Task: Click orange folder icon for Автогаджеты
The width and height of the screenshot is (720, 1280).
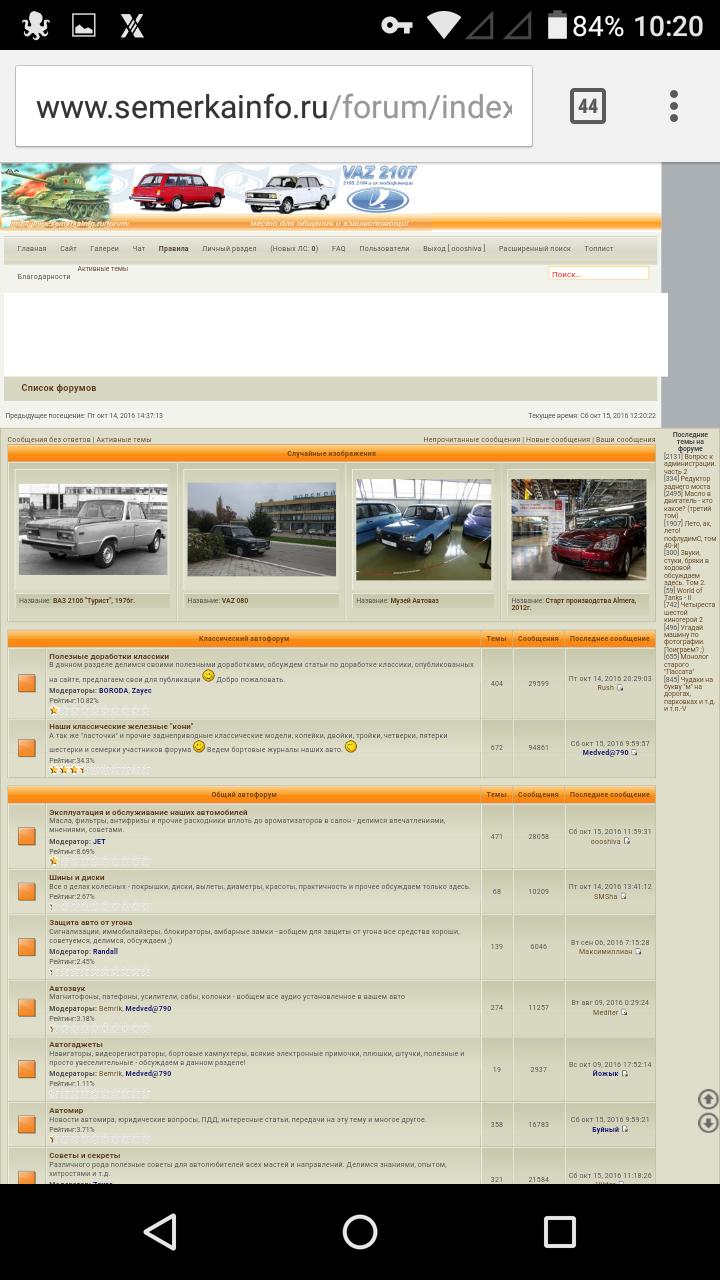Action: click(x=27, y=1069)
